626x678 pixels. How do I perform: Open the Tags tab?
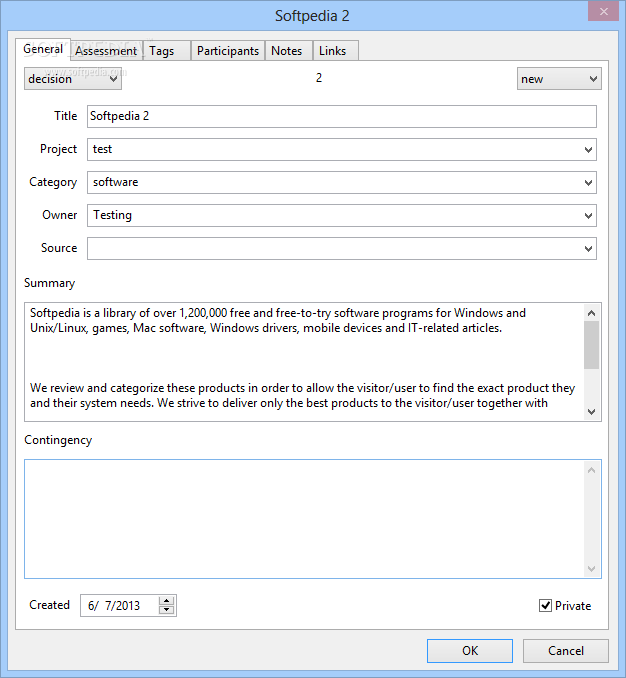coord(166,51)
